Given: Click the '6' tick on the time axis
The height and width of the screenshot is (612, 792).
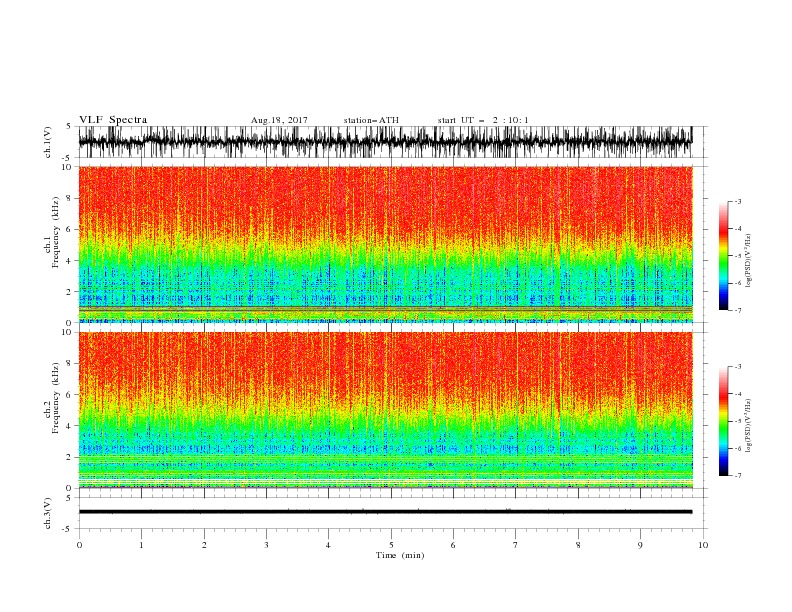Looking at the screenshot, I should tap(453, 545).
